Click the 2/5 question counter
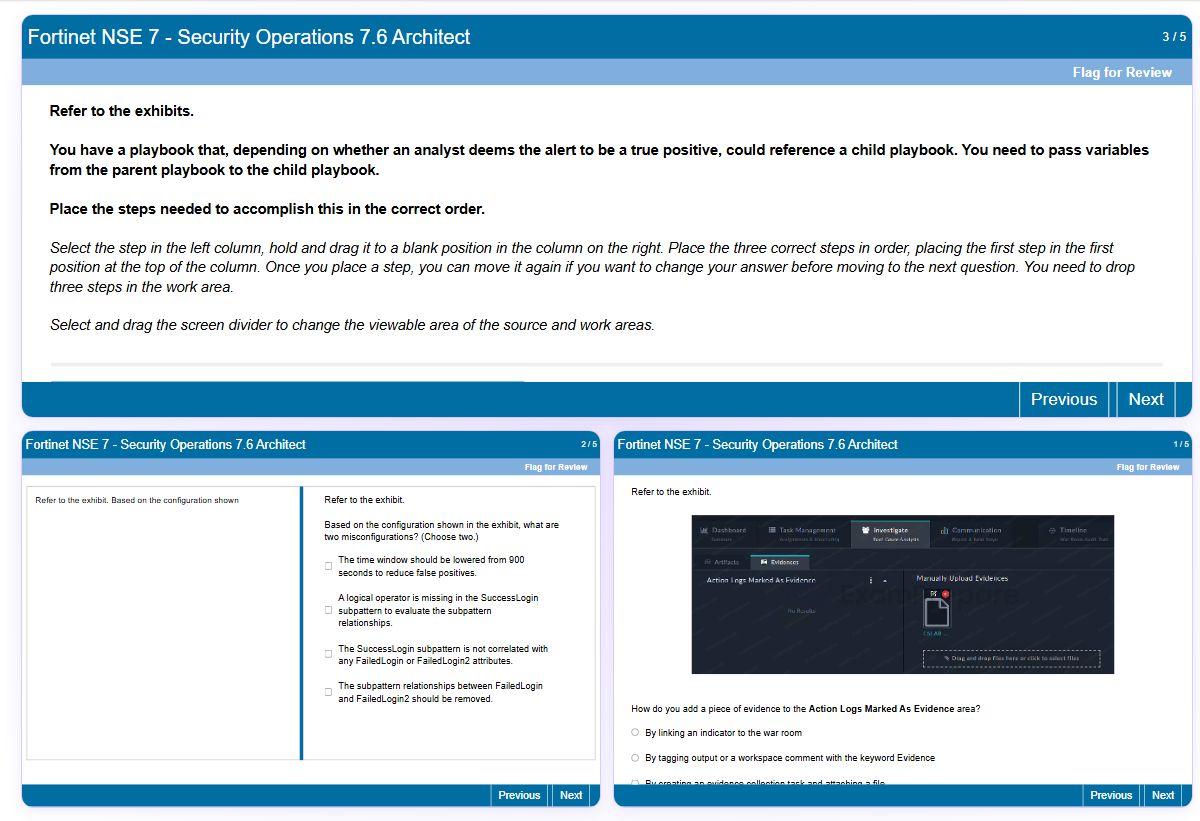The height and width of the screenshot is (821, 1200). pyautogui.click(x=589, y=444)
